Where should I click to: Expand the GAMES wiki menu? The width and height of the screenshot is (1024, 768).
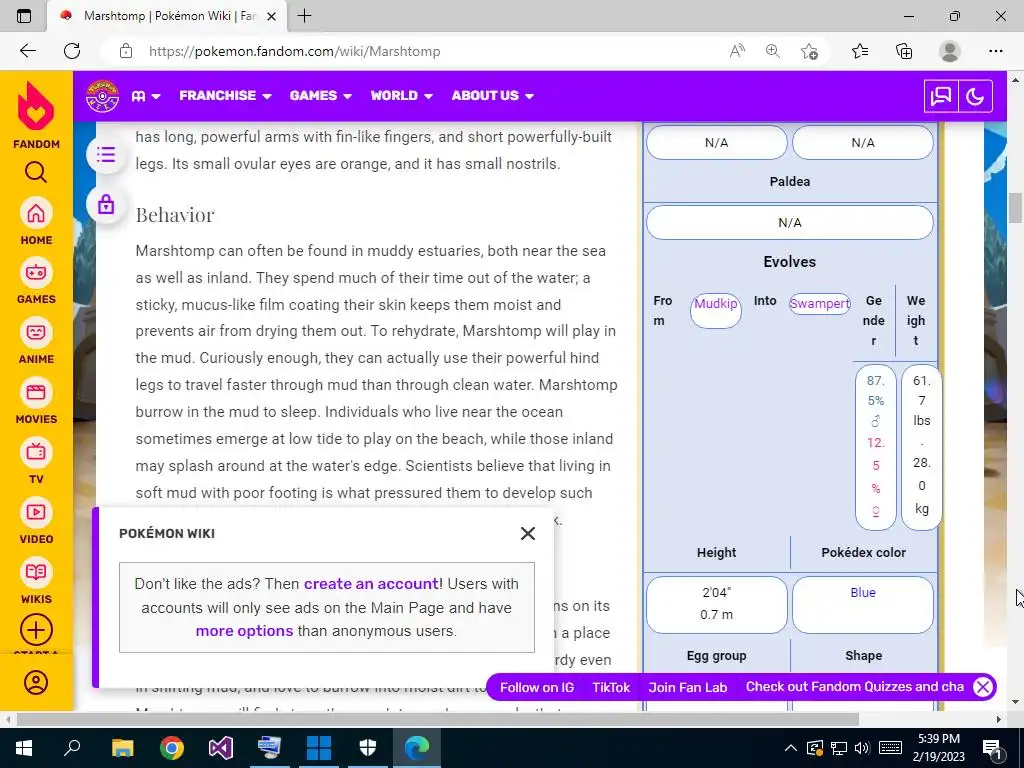pyautogui.click(x=321, y=95)
